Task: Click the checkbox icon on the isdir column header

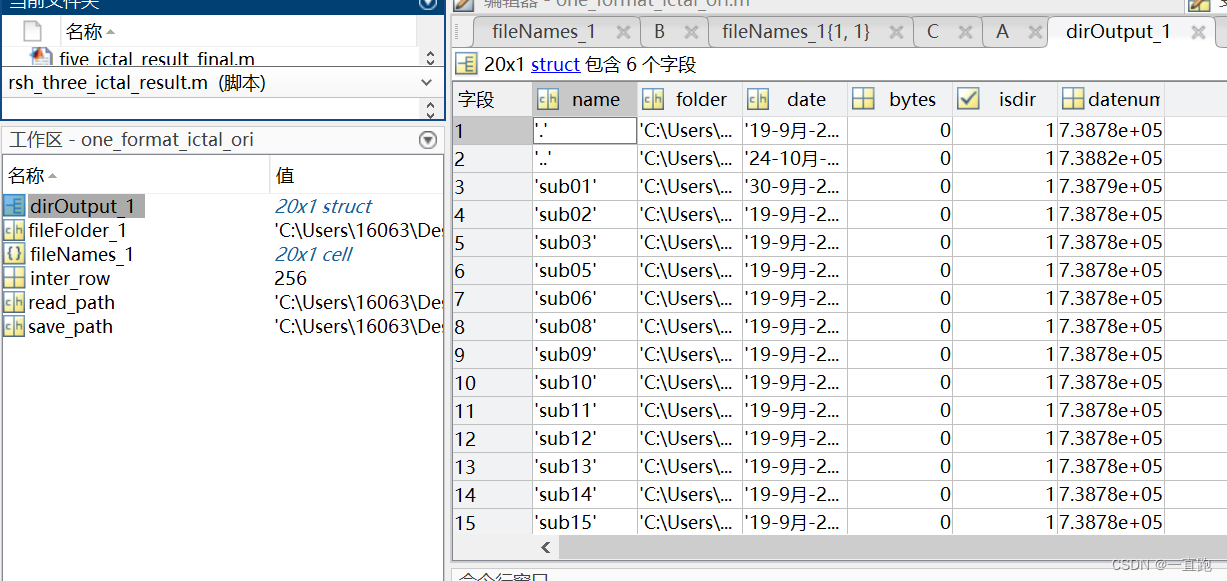Action: click(x=969, y=99)
